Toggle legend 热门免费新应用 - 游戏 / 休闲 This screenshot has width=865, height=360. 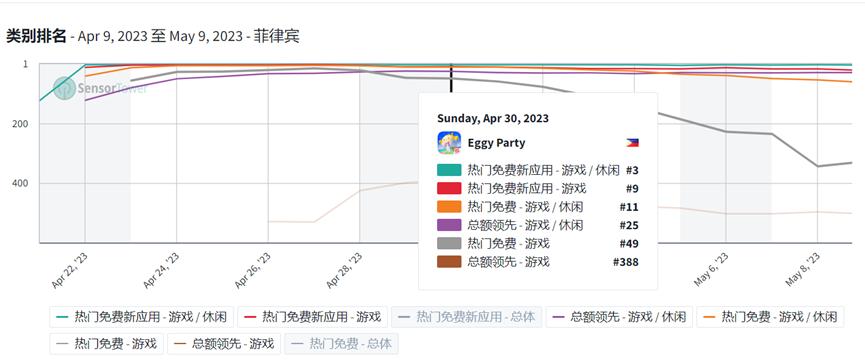coord(142,317)
